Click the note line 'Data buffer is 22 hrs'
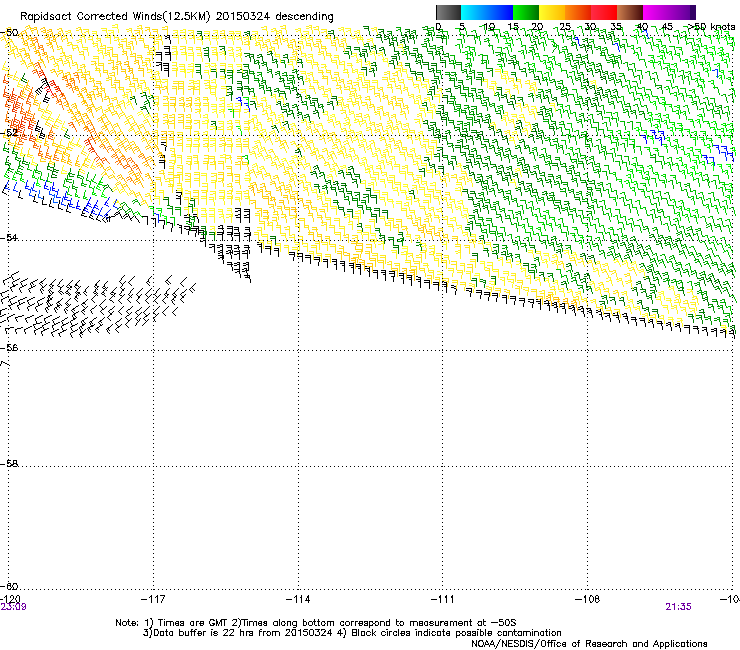The height and width of the screenshot is (650, 740). click(200, 633)
